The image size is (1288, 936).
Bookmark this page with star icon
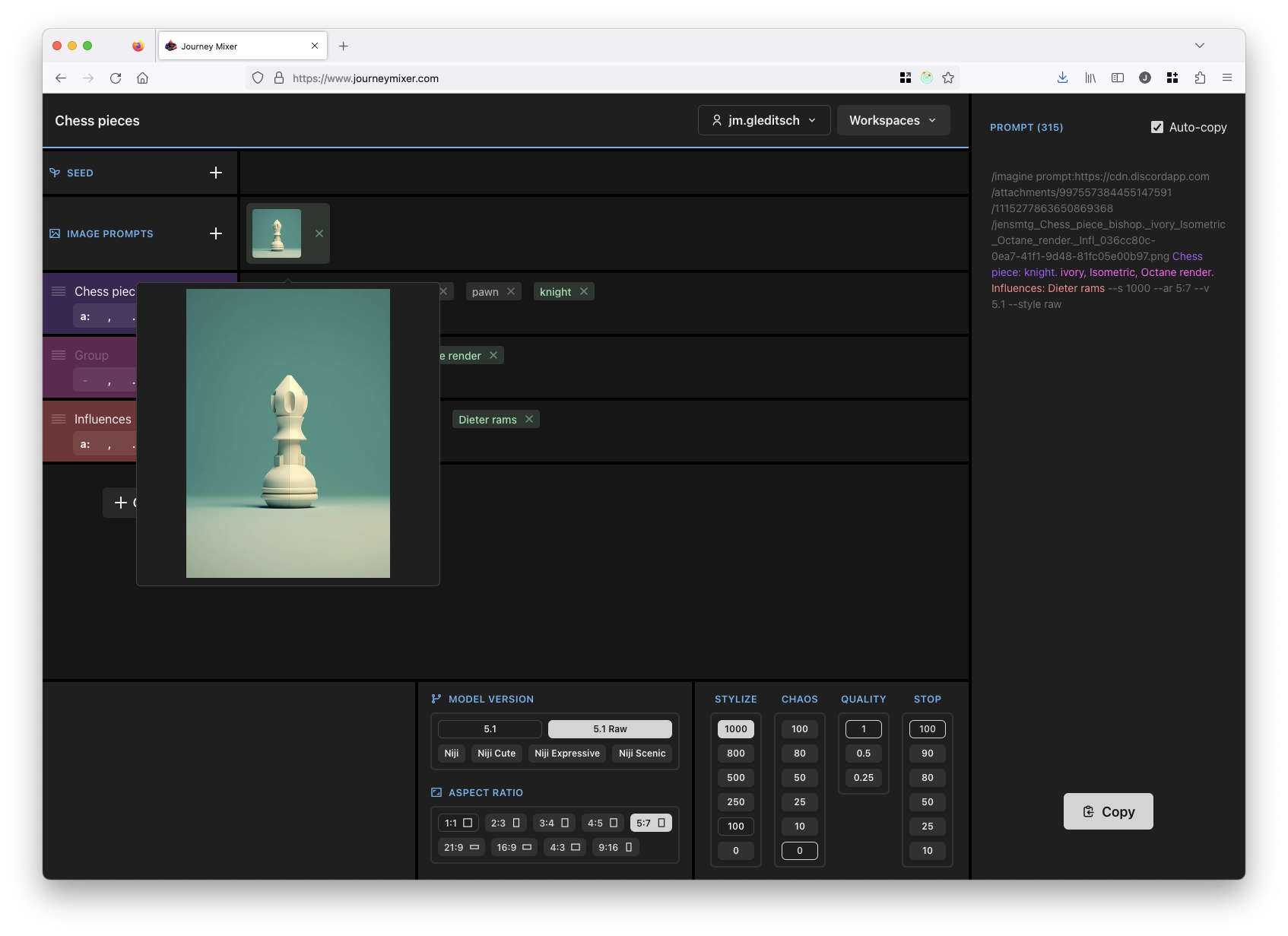(948, 78)
